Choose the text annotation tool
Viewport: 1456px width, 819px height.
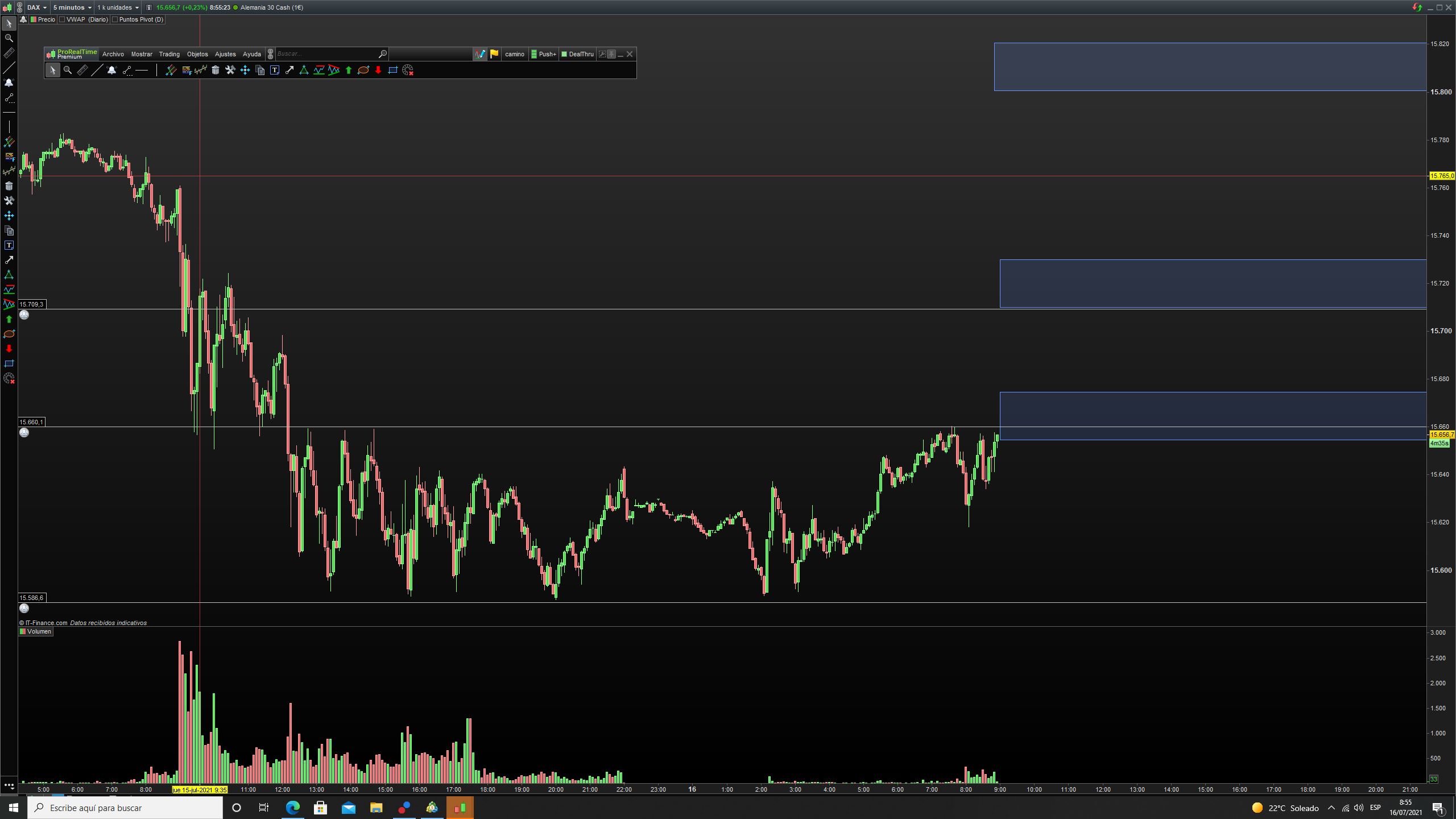275,70
